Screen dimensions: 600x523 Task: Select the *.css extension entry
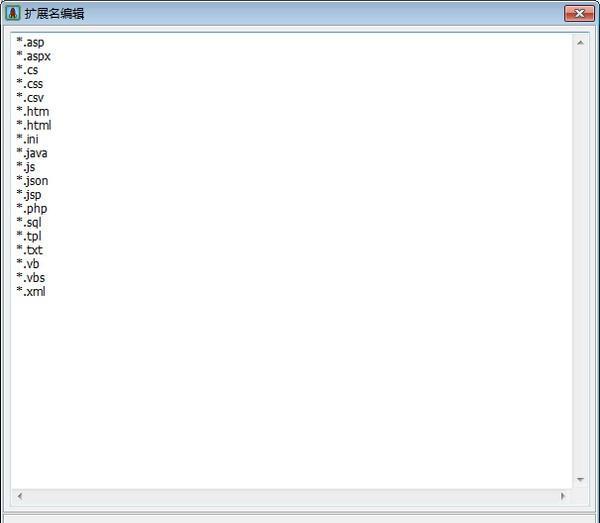click(x=29, y=83)
